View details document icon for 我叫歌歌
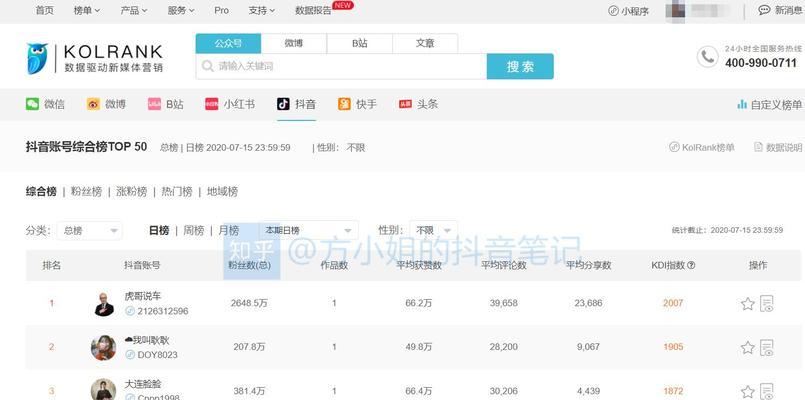The height and width of the screenshot is (400, 805). coord(766,348)
